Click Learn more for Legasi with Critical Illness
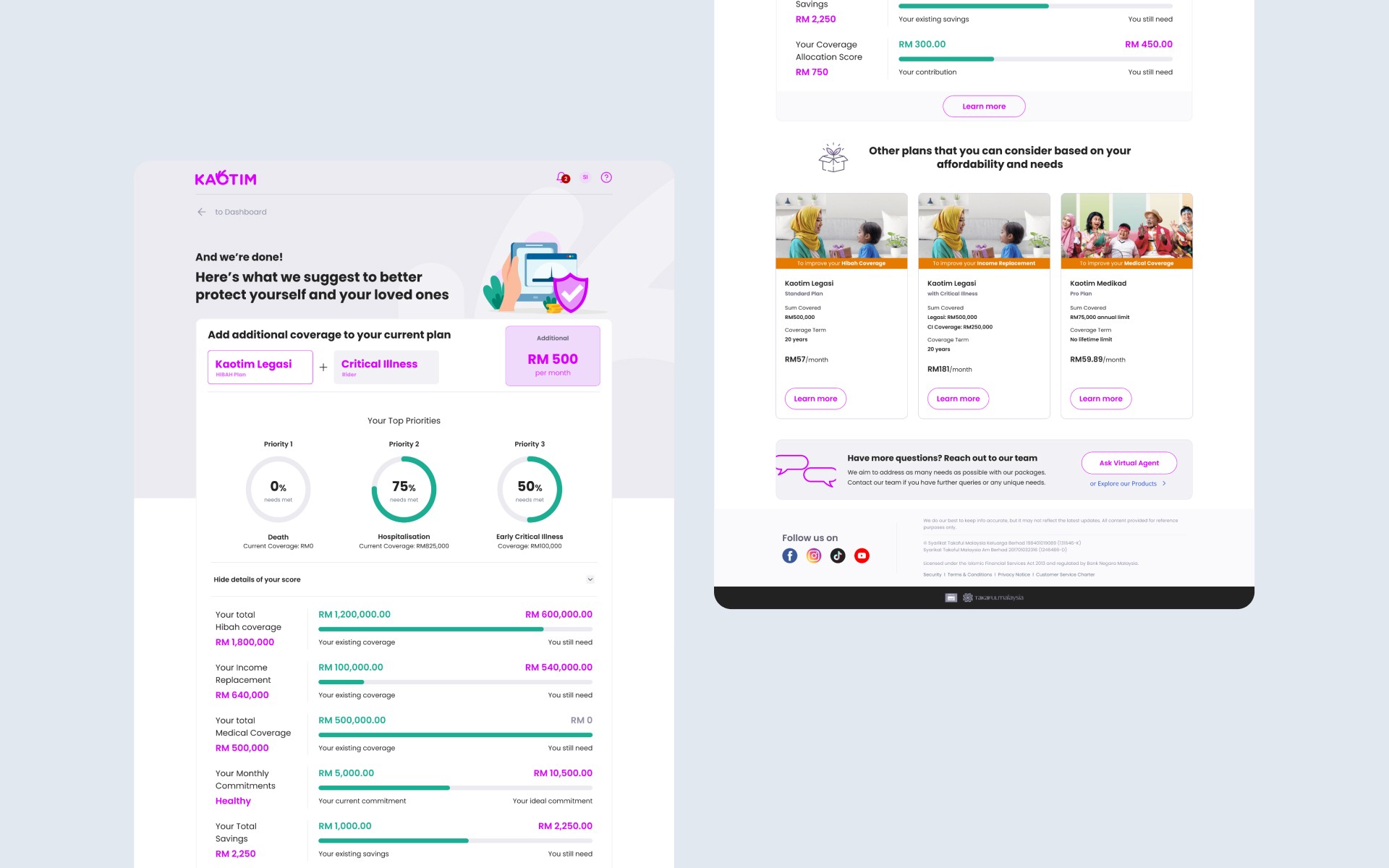The height and width of the screenshot is (868, 1389). click(958, 399)
